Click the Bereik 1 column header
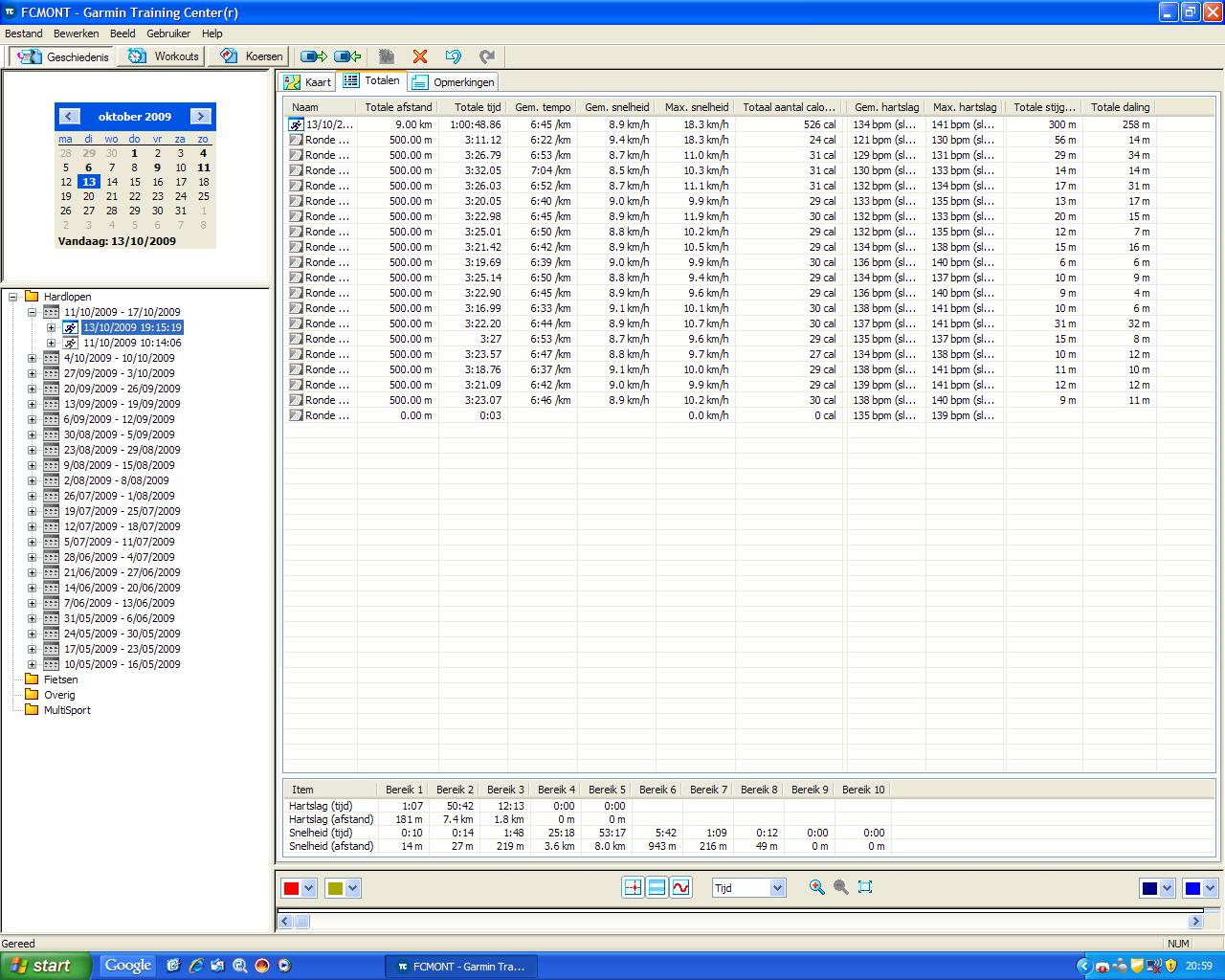This screenshot has width=1225, height=980. point(404,790)
